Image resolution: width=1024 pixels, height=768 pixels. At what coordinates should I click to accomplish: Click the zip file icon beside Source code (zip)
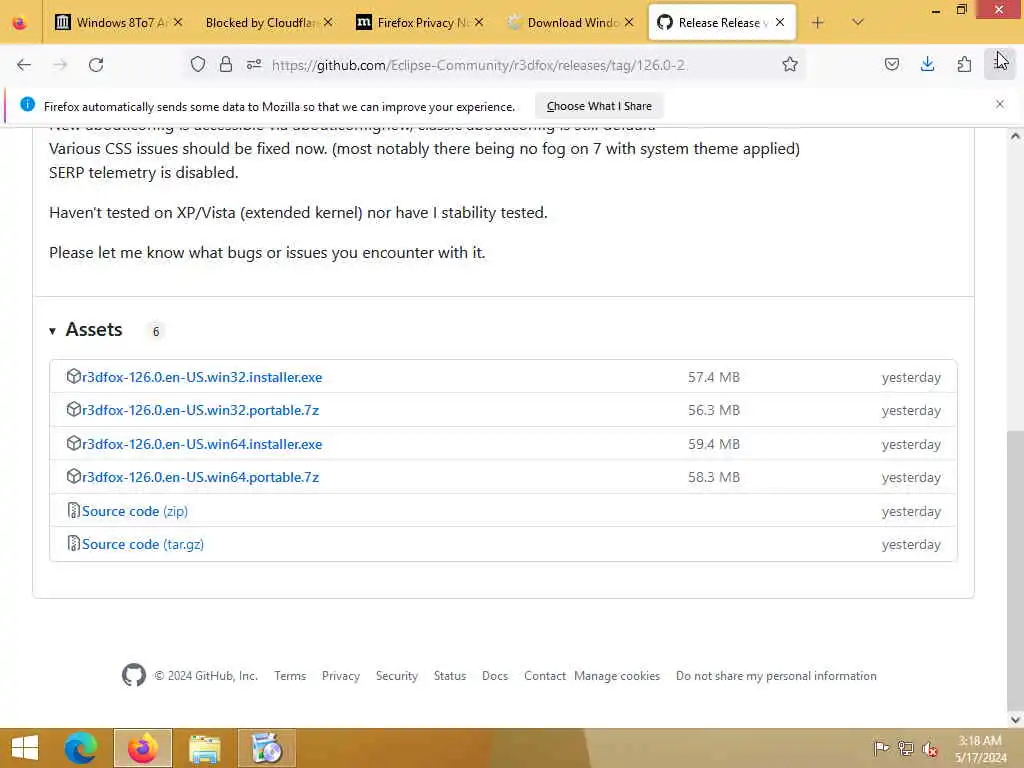73,511
